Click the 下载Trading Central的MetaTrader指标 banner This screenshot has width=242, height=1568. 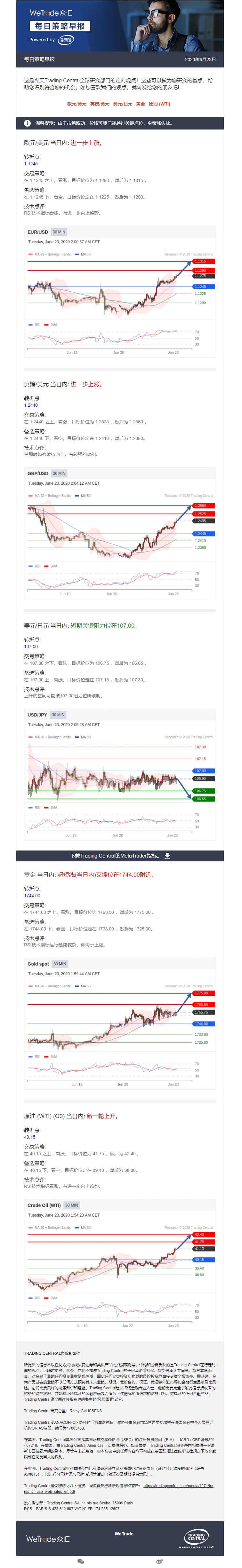click(x=121, y=855)
